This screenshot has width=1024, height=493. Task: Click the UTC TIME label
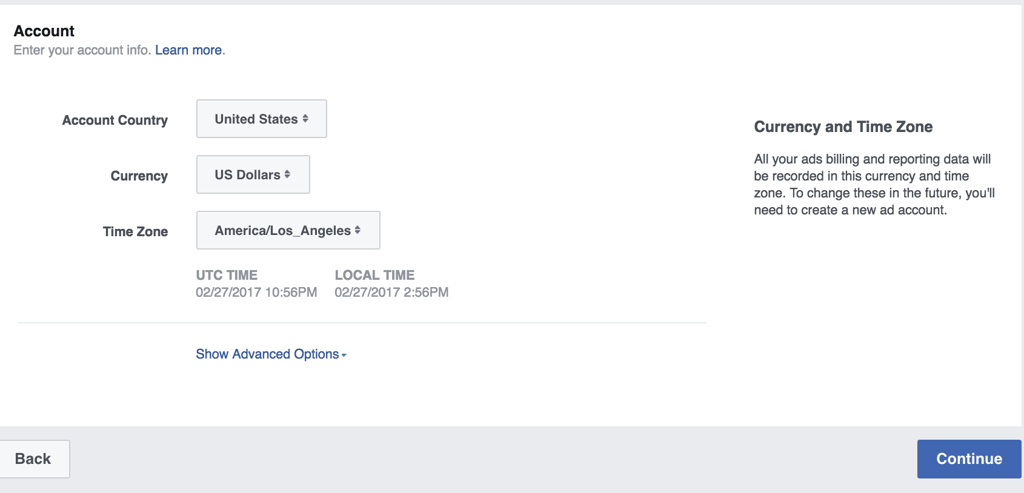(227, 275)
